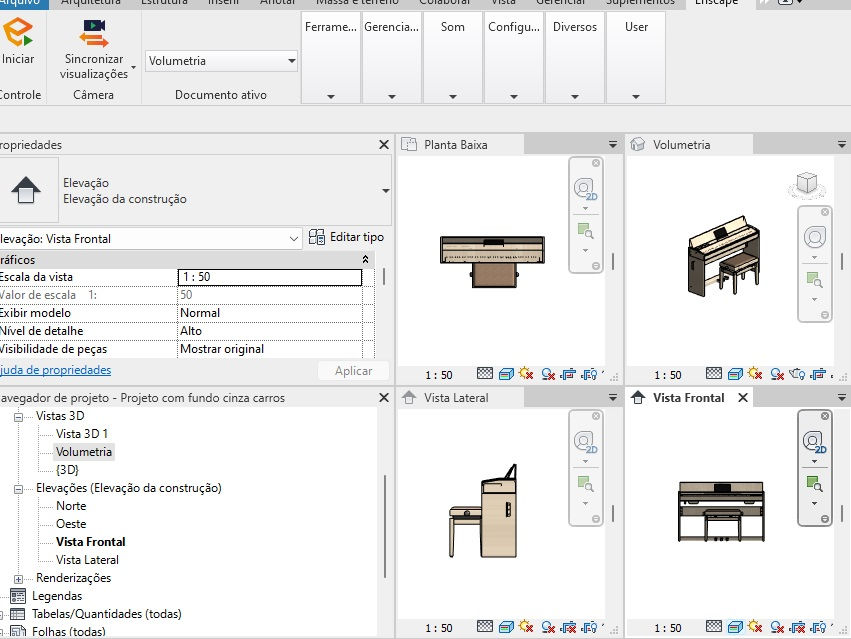Open Planta Baixa 2D steering wheel

coord(585,189)
